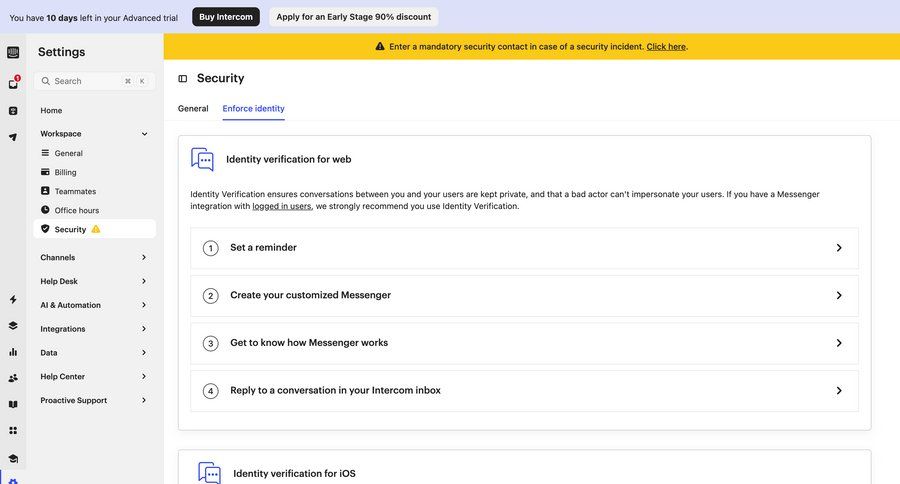Click the General list icon under Workspace
The width and height of the screenshot is (900, 484).
pos(45,153)
